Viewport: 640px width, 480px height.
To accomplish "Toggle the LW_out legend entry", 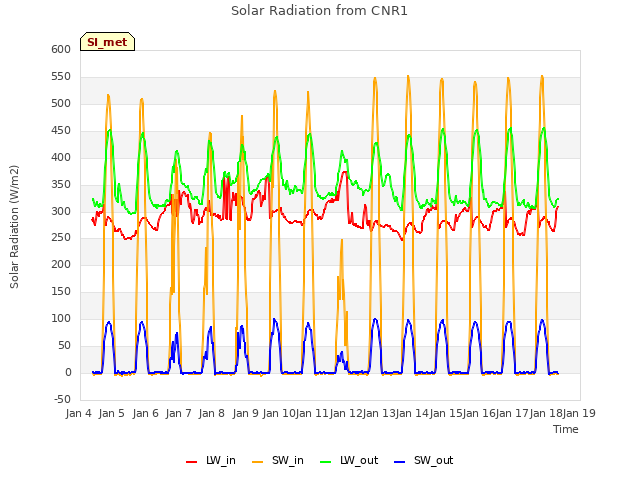I will point(349,461).
